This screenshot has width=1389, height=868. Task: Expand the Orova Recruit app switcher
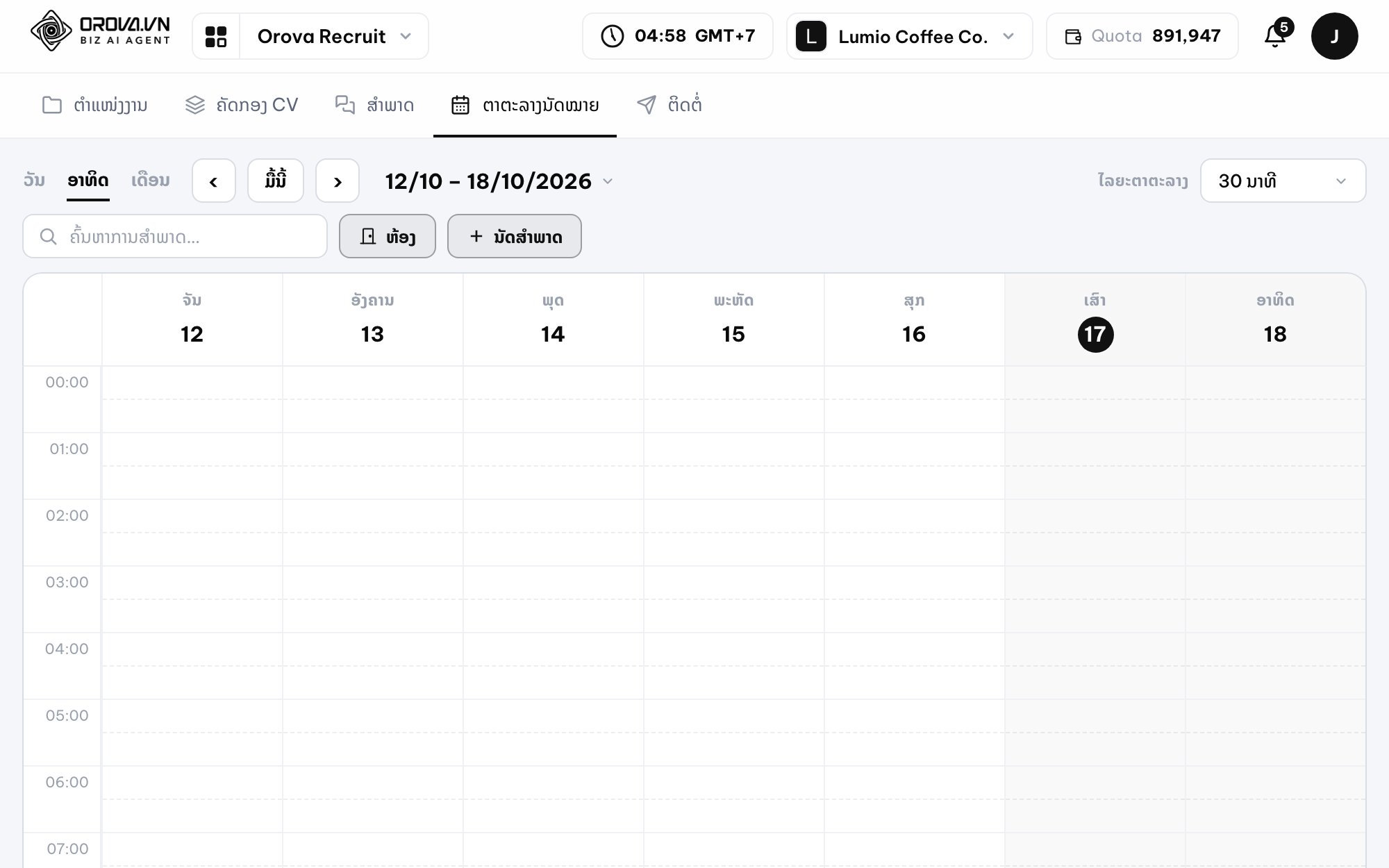334,36
